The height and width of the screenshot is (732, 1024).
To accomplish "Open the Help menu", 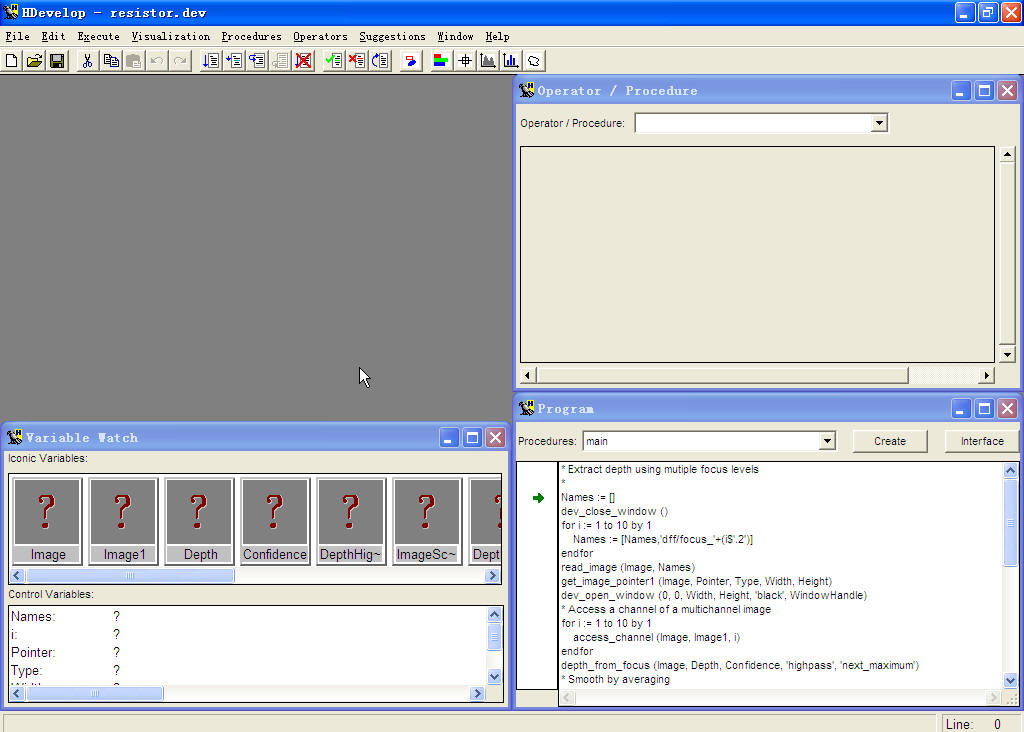I will (x=497, y=37).
